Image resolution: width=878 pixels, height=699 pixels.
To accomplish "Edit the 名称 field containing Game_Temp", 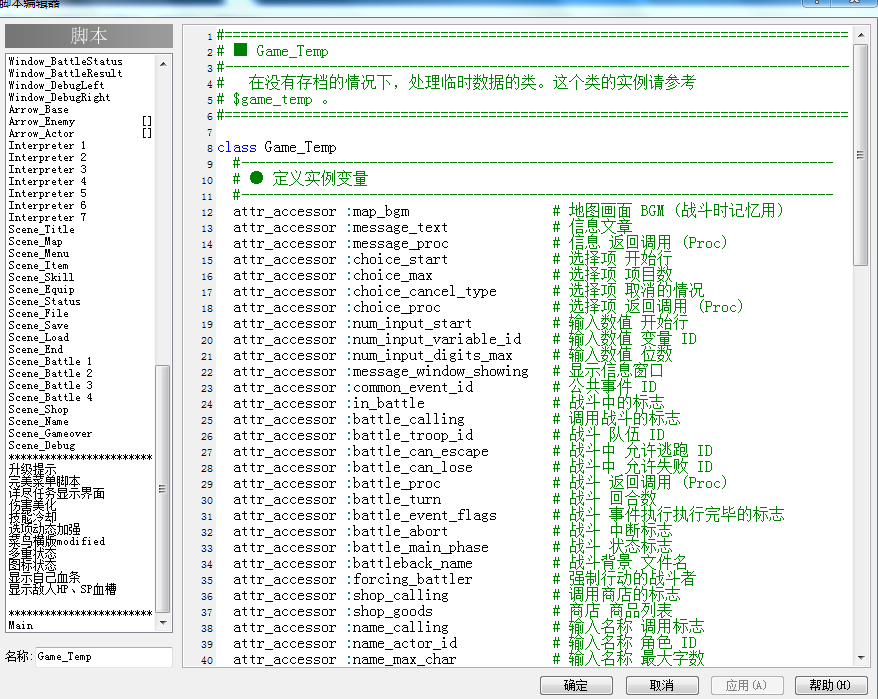I will pyautogui.click(x=104, y=656).
